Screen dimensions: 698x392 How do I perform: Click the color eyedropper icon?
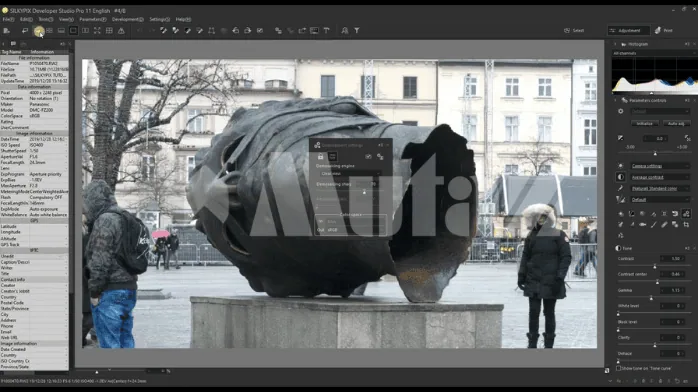[x=621, y=188]
